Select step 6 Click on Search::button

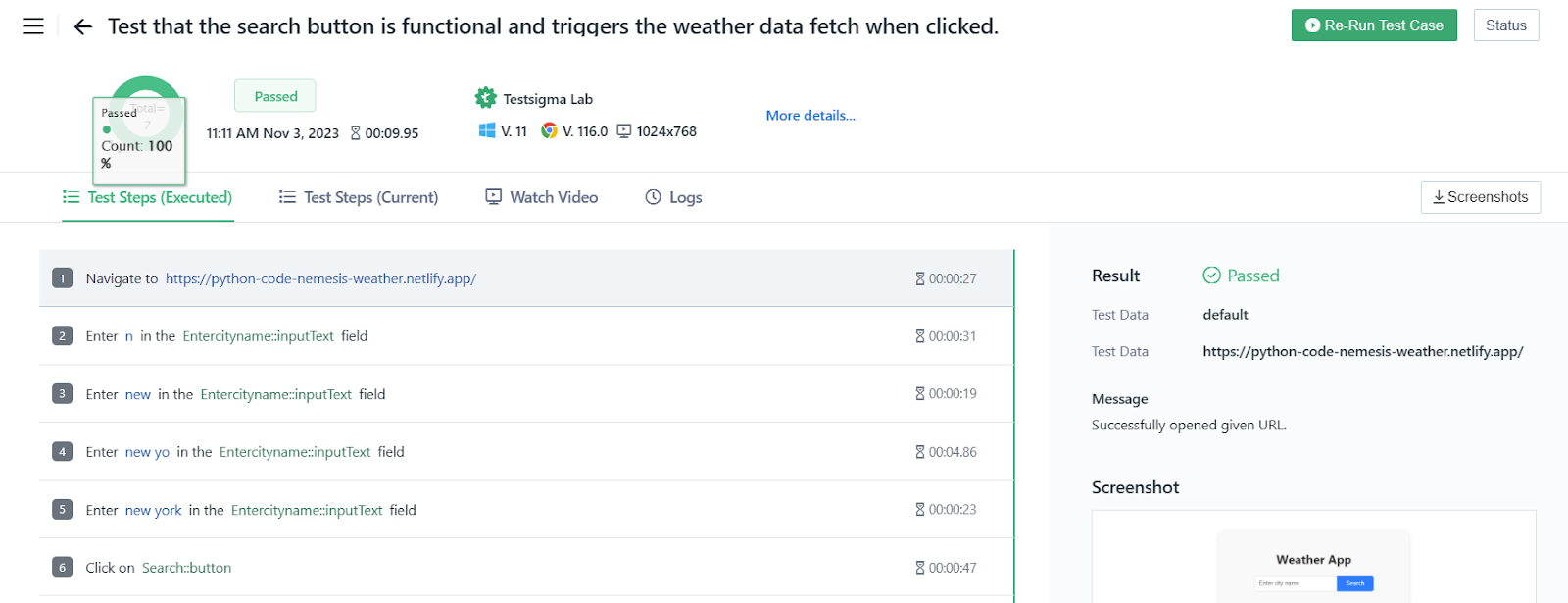(526, 568)
